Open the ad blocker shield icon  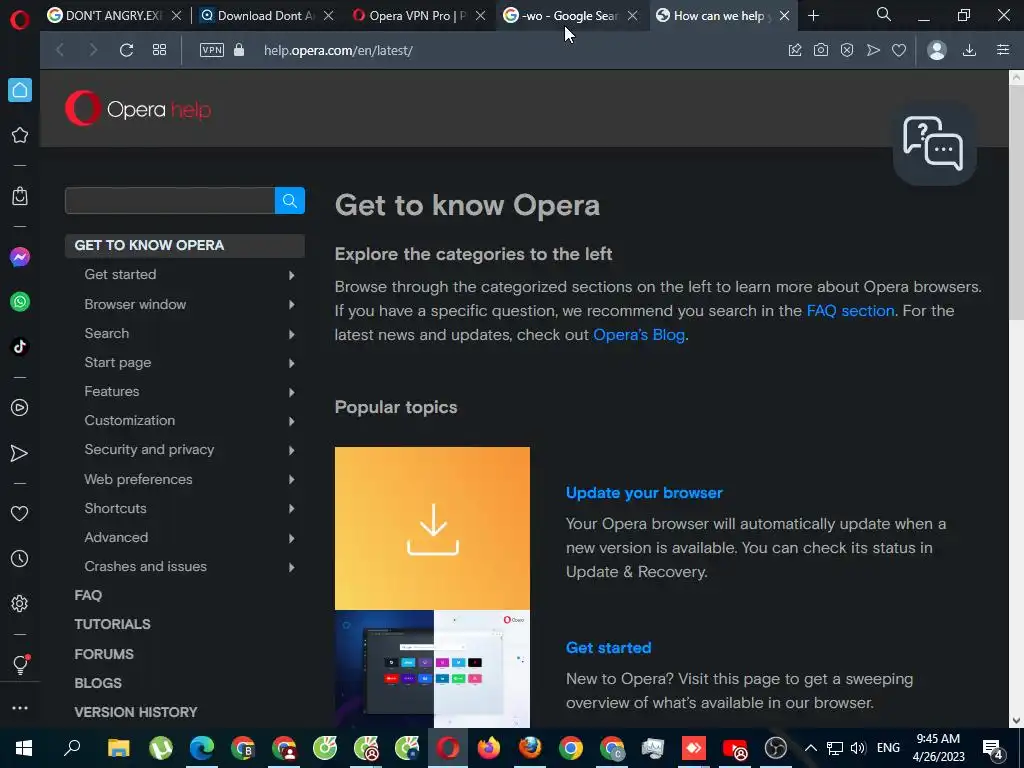pyautogui.click(x=847, y=50)
